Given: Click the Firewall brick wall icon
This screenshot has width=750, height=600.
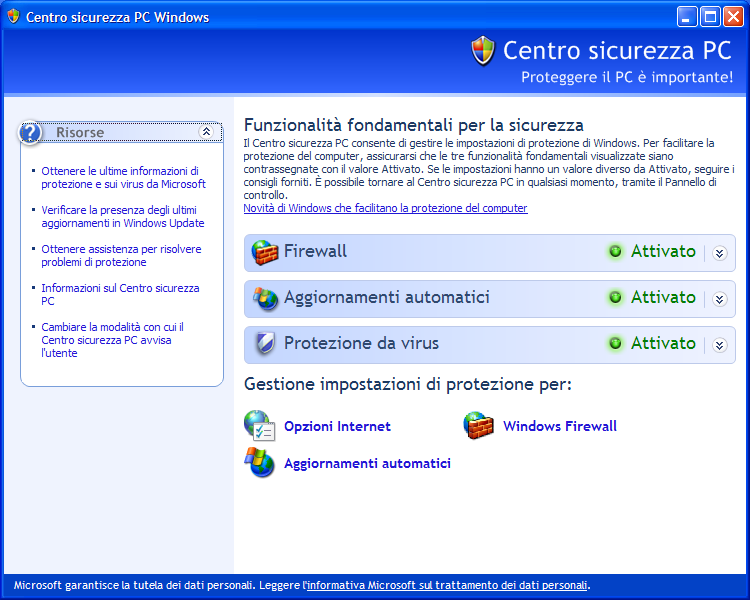Looking at the screenshot, I should 264,252.
